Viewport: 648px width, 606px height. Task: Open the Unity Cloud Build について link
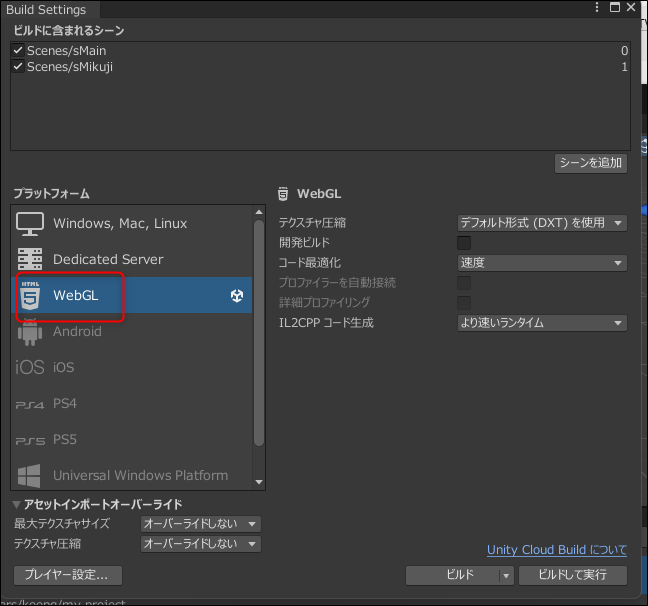tap(557, 550)
